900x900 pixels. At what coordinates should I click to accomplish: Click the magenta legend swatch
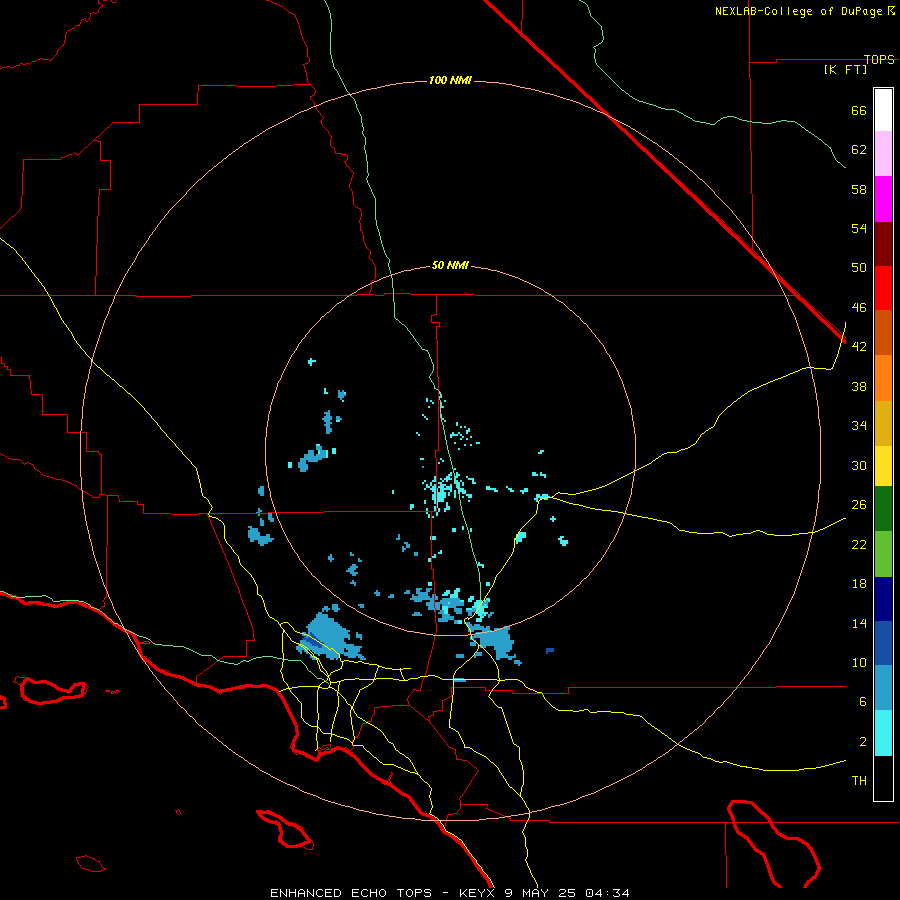[883, 199]
